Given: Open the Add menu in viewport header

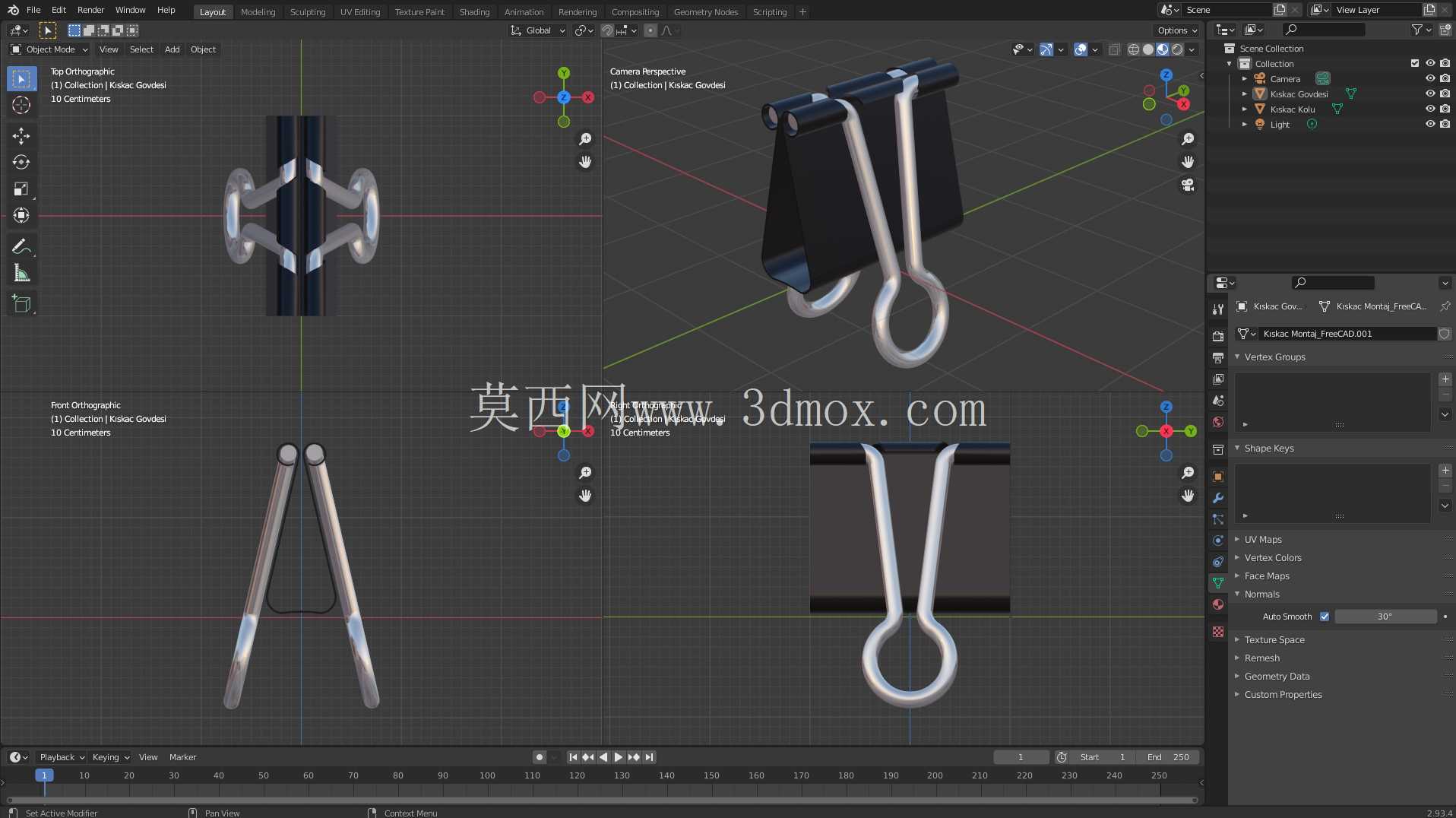Looking at the screenshot, I should 173,49.
